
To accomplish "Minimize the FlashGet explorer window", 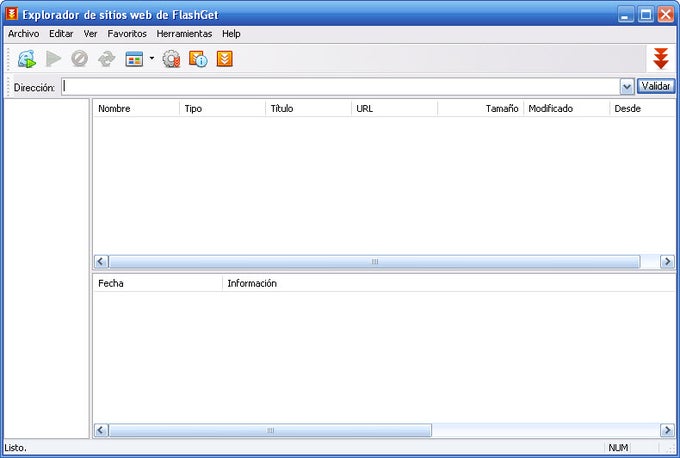I will [625, 14].
